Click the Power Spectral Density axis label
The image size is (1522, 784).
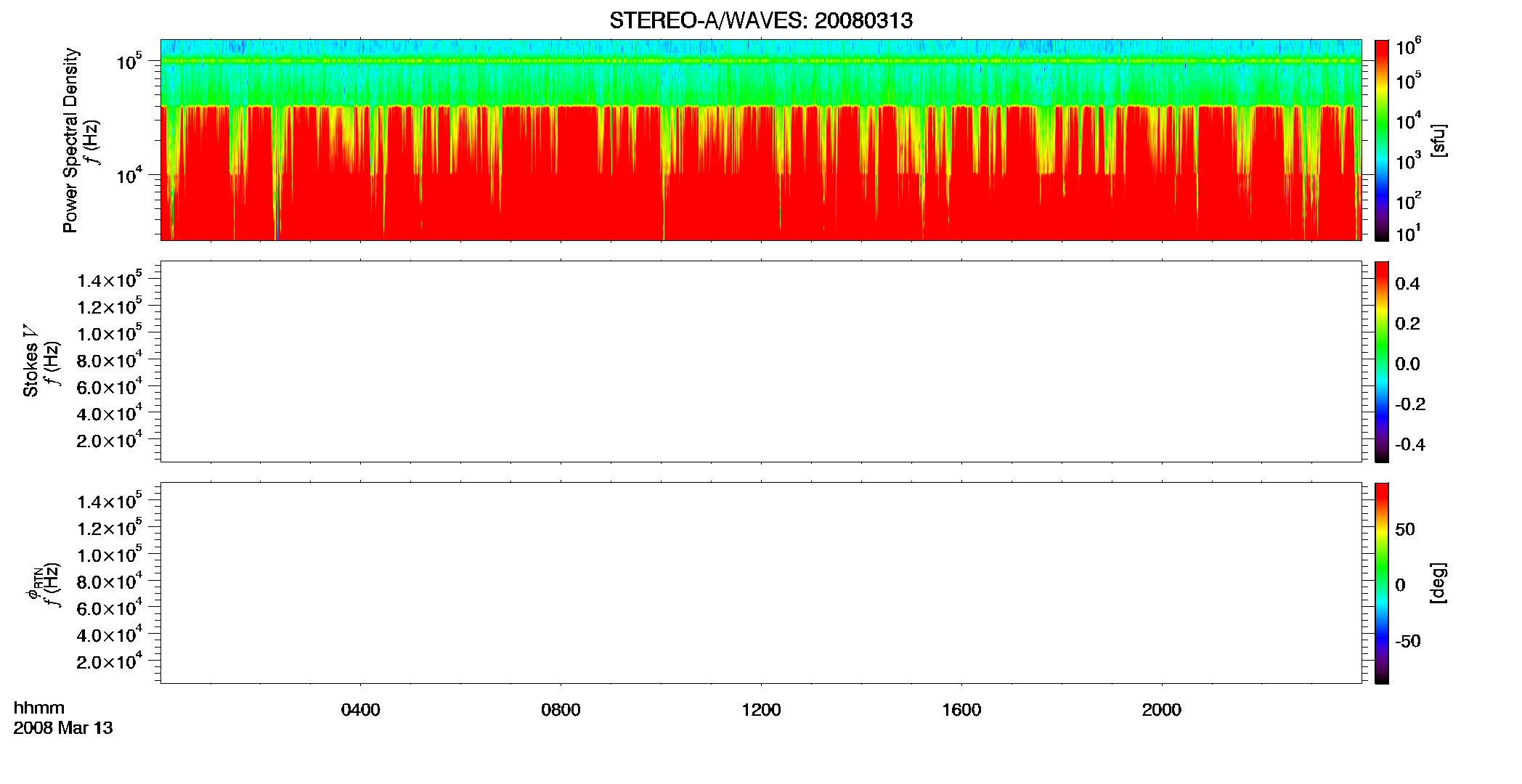(x=70, y=140)
